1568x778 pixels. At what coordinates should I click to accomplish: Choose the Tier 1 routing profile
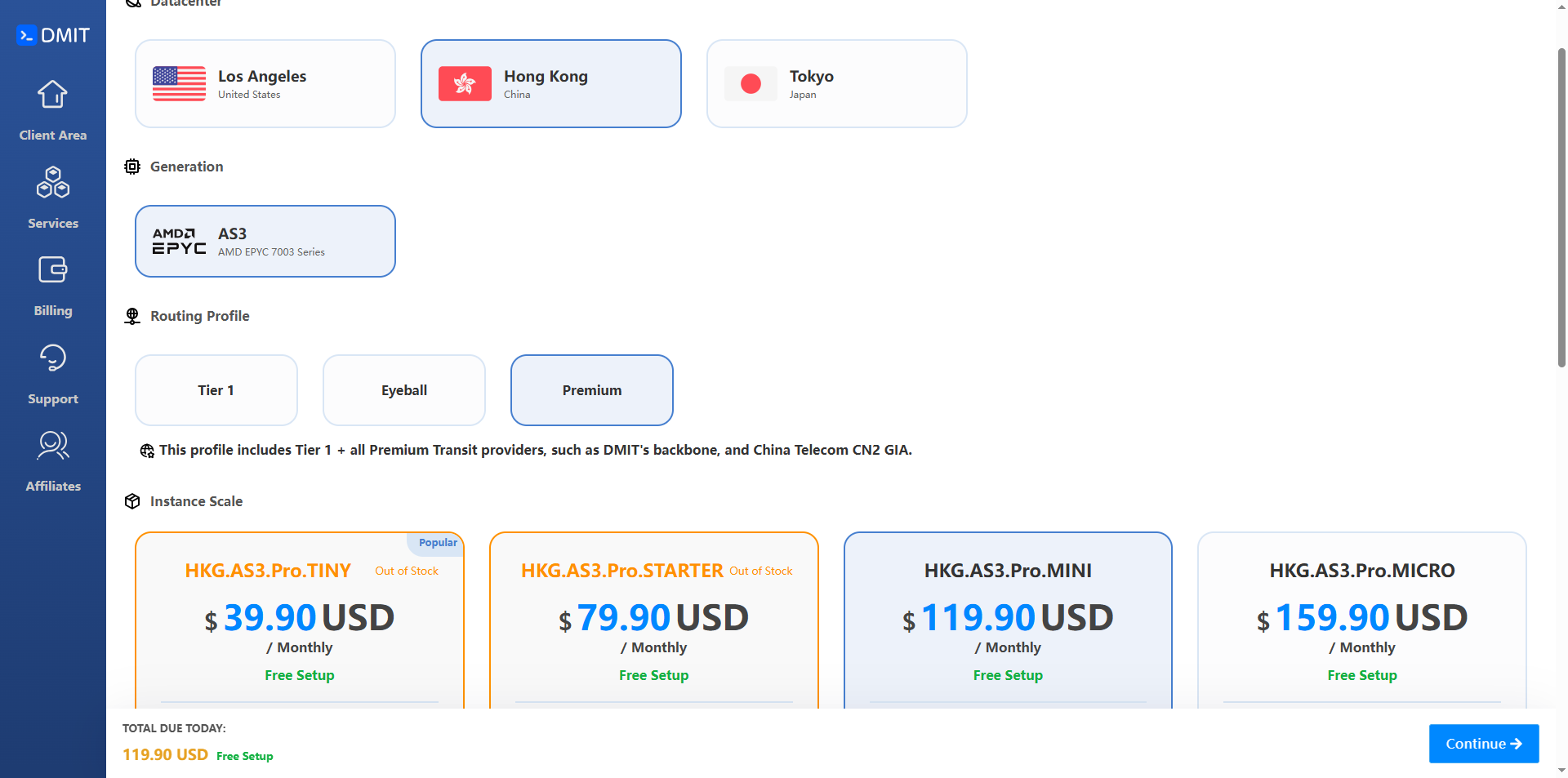point(216,390)
